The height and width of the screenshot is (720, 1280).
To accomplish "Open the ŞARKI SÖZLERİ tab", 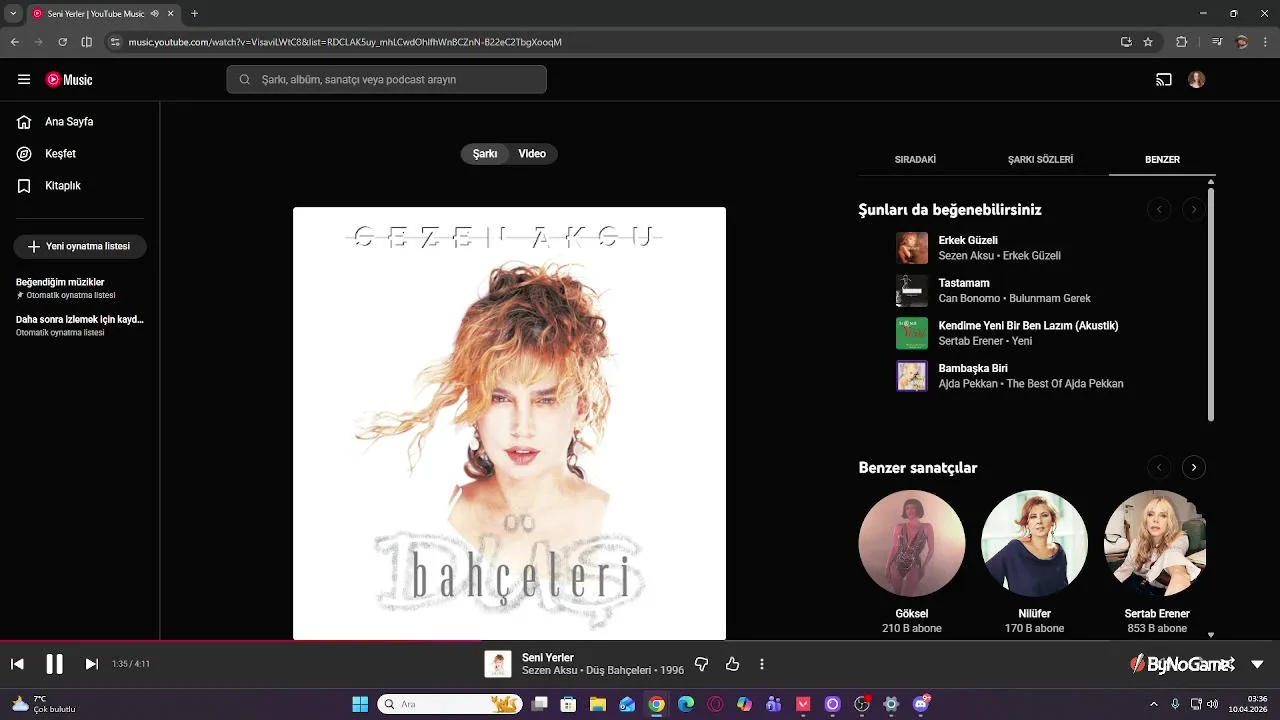I will [1040, 160].
